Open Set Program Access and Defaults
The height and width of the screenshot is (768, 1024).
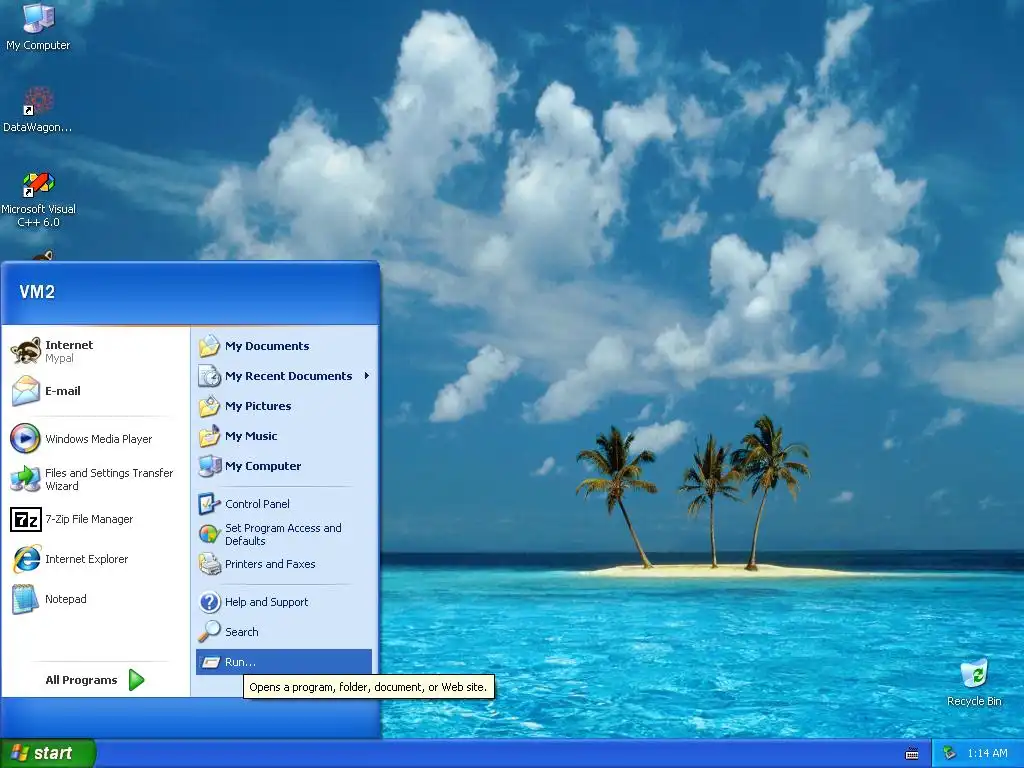coord(284,534)
